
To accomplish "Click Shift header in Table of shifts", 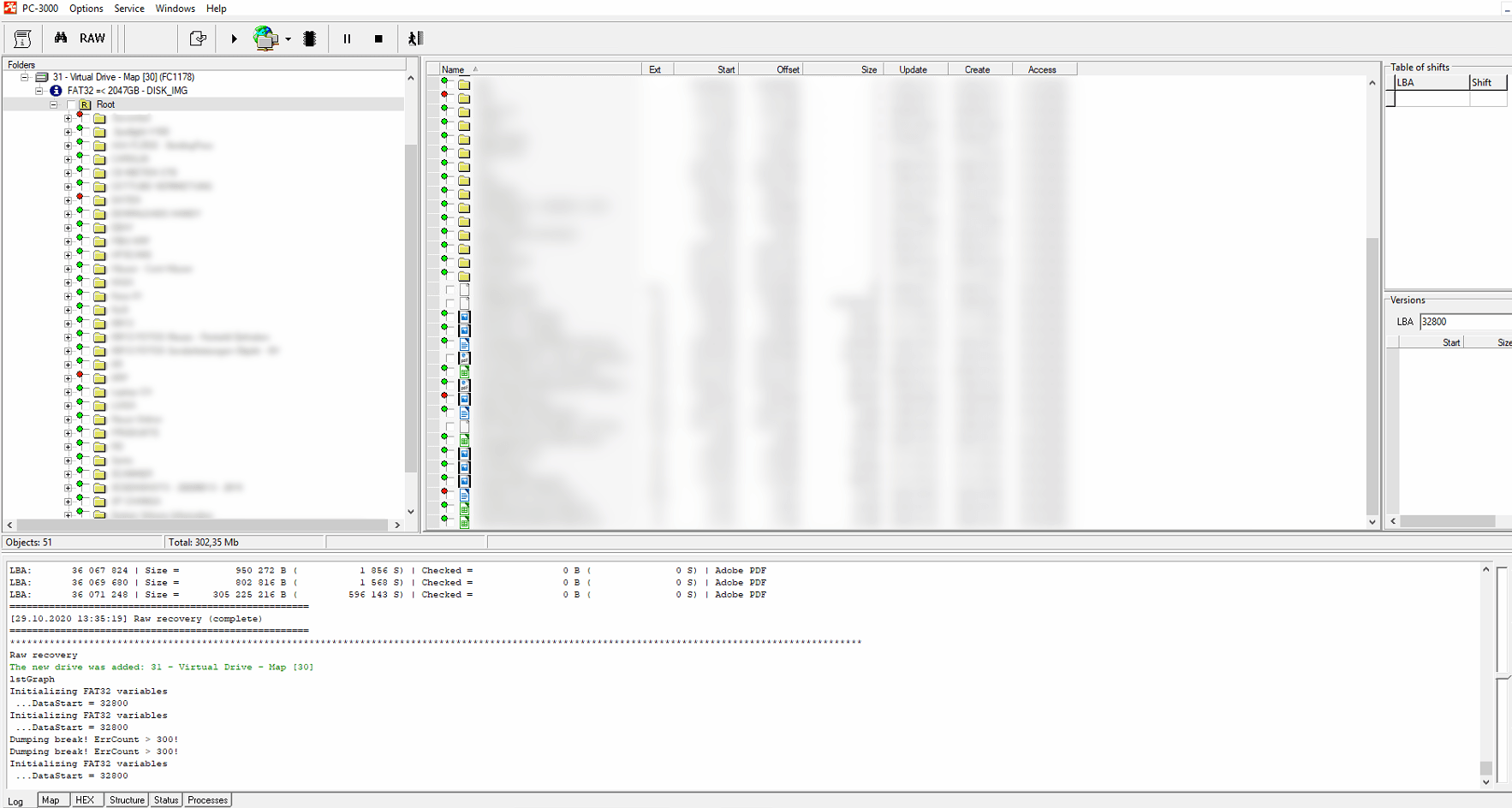I will tap(1488, 83).
